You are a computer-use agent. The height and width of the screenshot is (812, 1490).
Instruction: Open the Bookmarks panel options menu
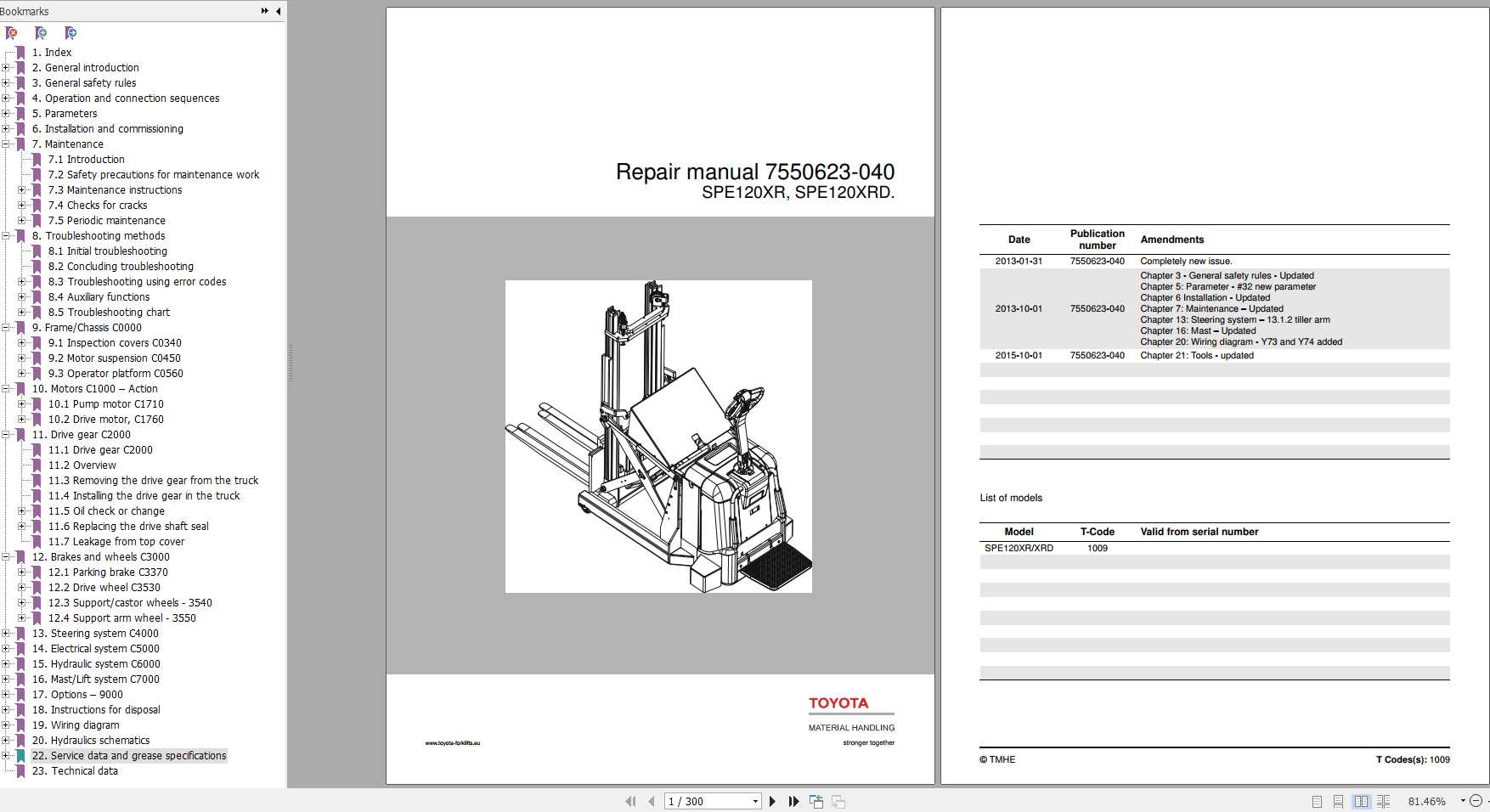(264, 11)
